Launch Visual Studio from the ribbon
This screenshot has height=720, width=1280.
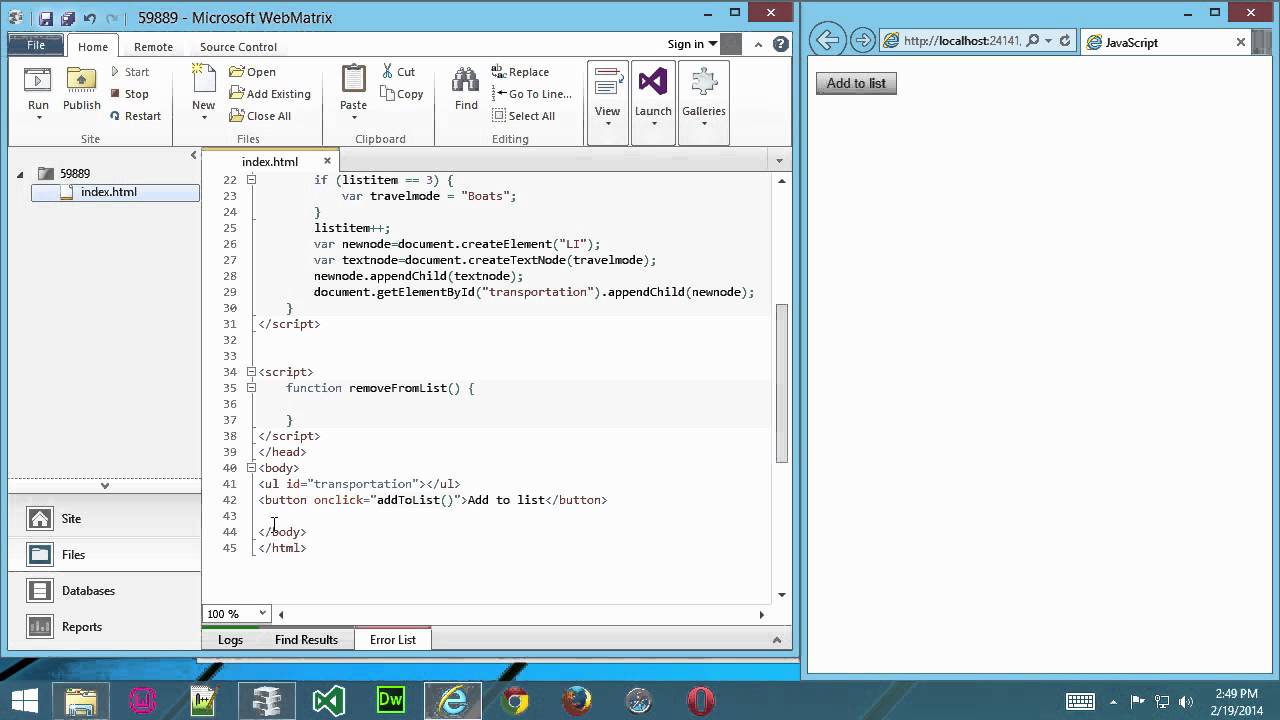coord(653,83)
